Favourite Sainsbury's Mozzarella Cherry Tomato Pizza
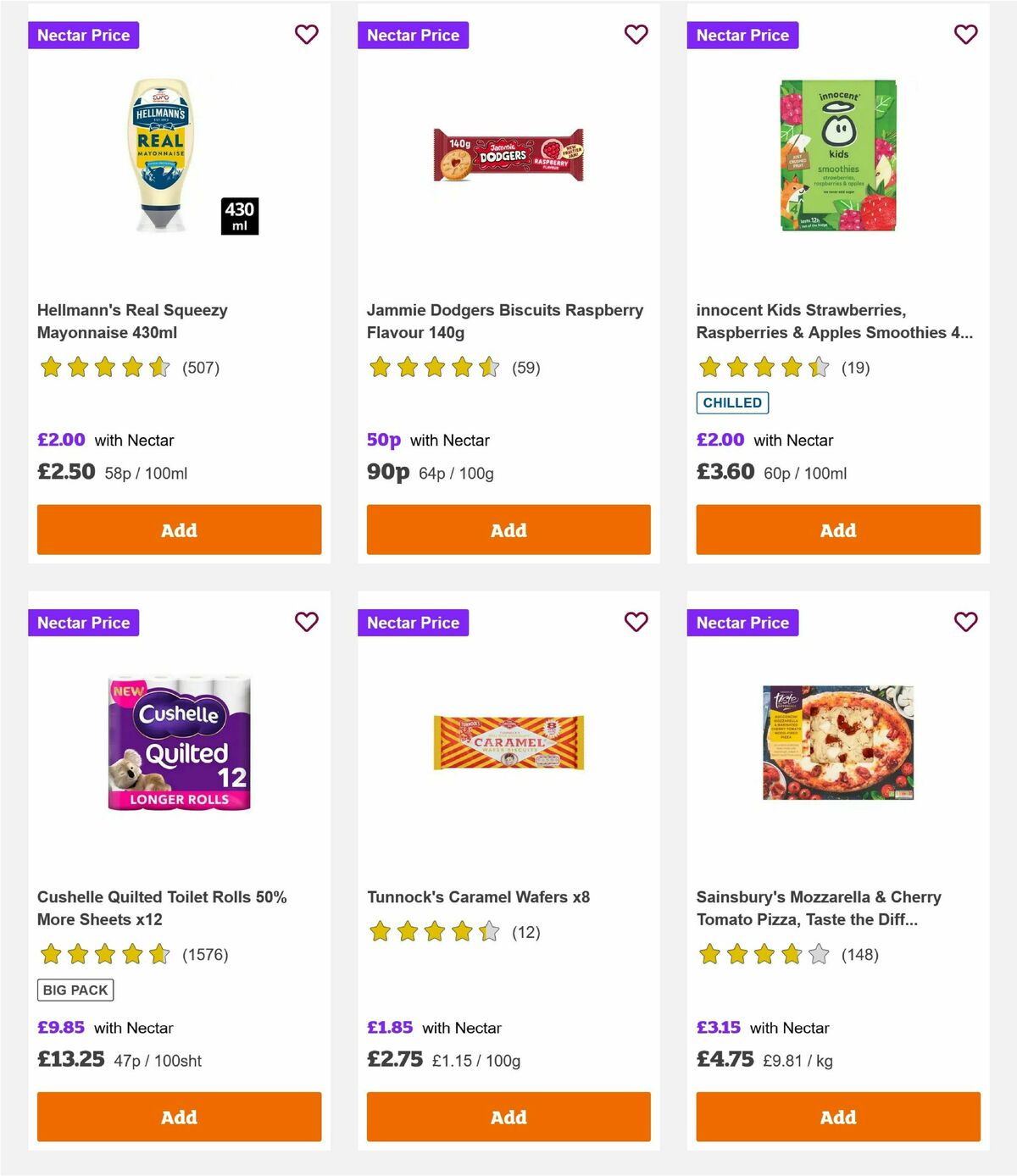1017x1176 pixels. point(965,622)
